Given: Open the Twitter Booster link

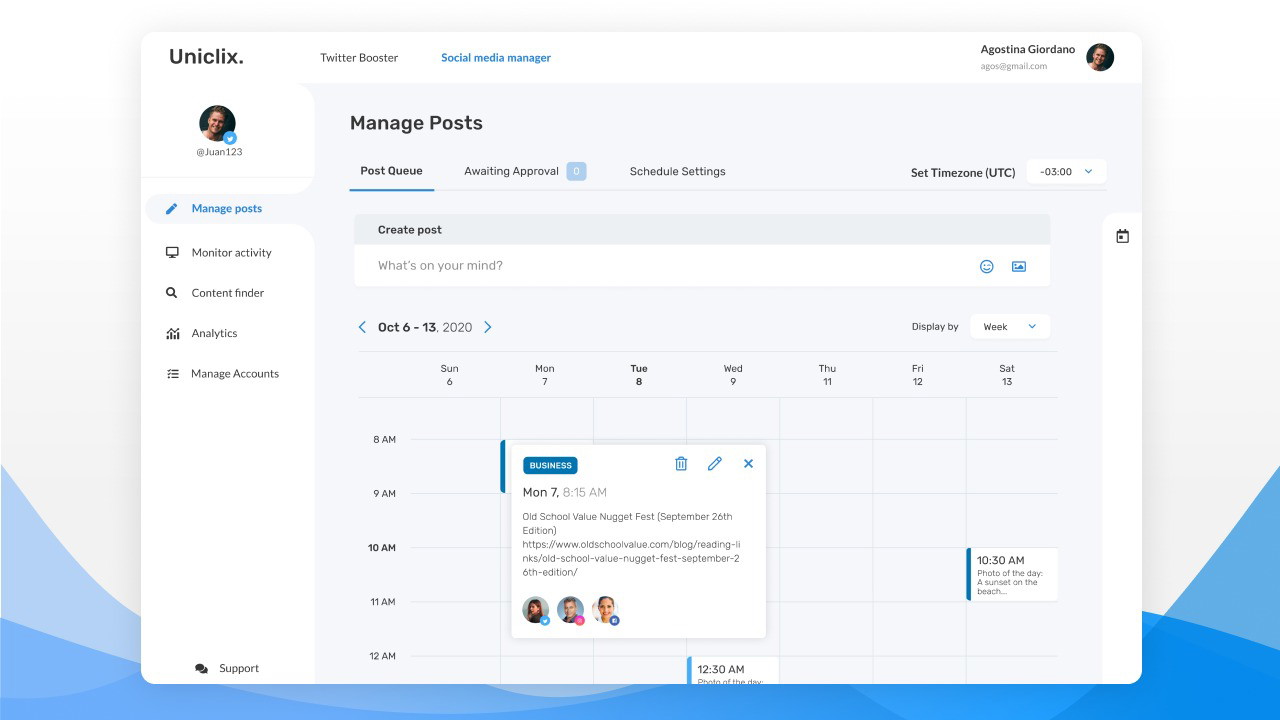Looking at the screenshot, I should (359, 58).
